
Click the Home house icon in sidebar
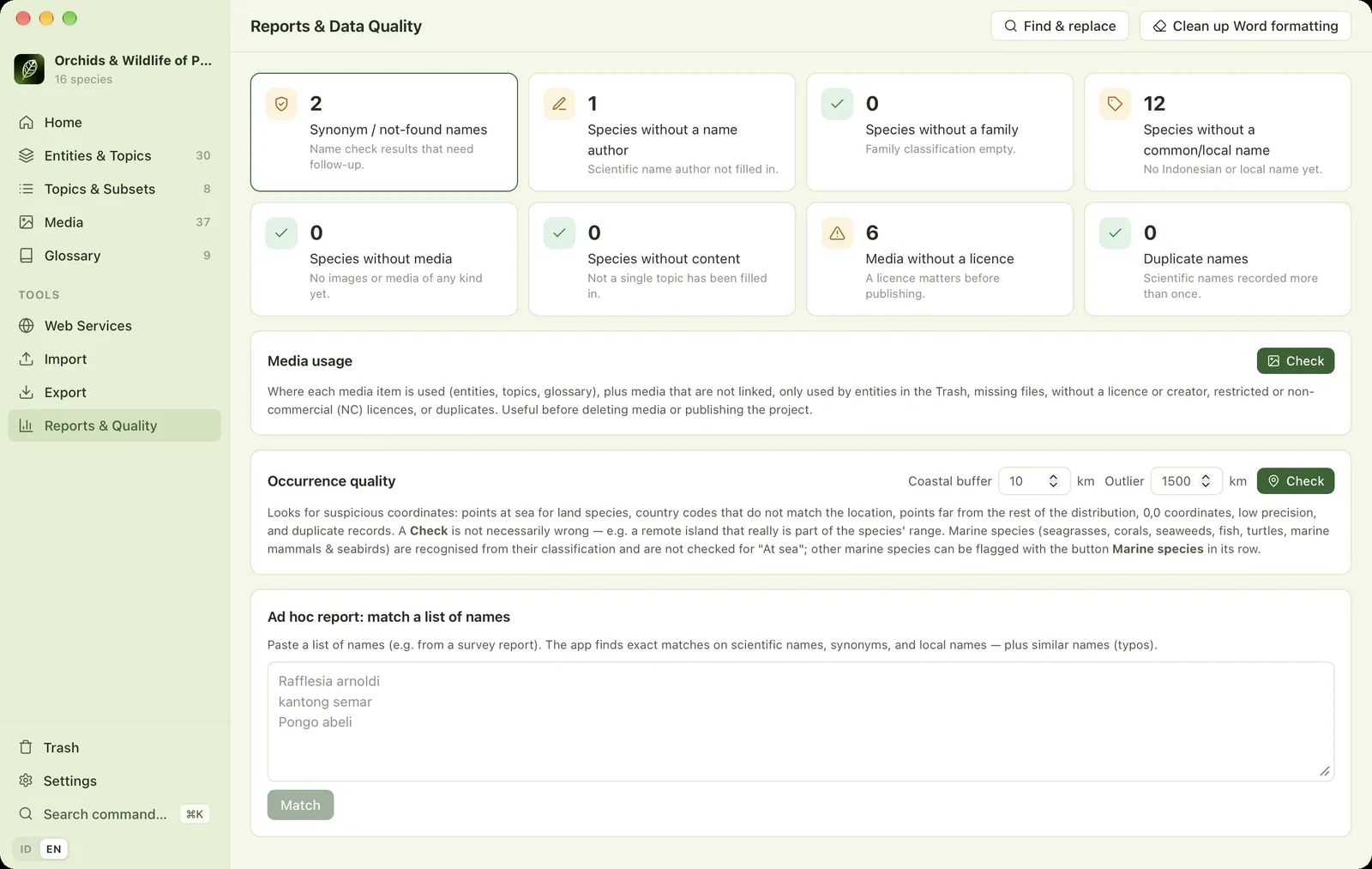27,123
